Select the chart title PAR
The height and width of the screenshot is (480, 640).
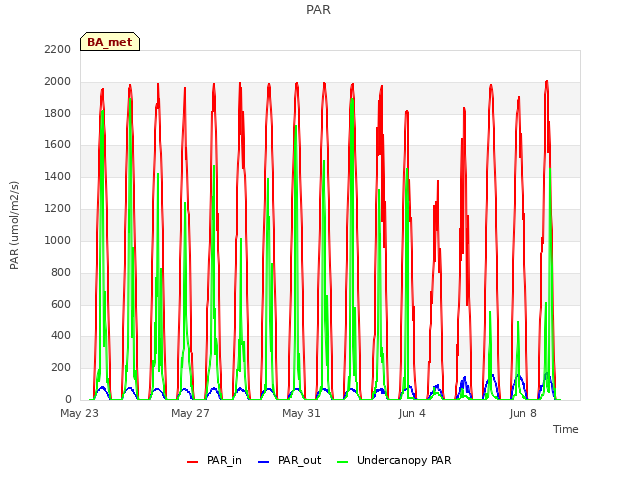[318, 9]
